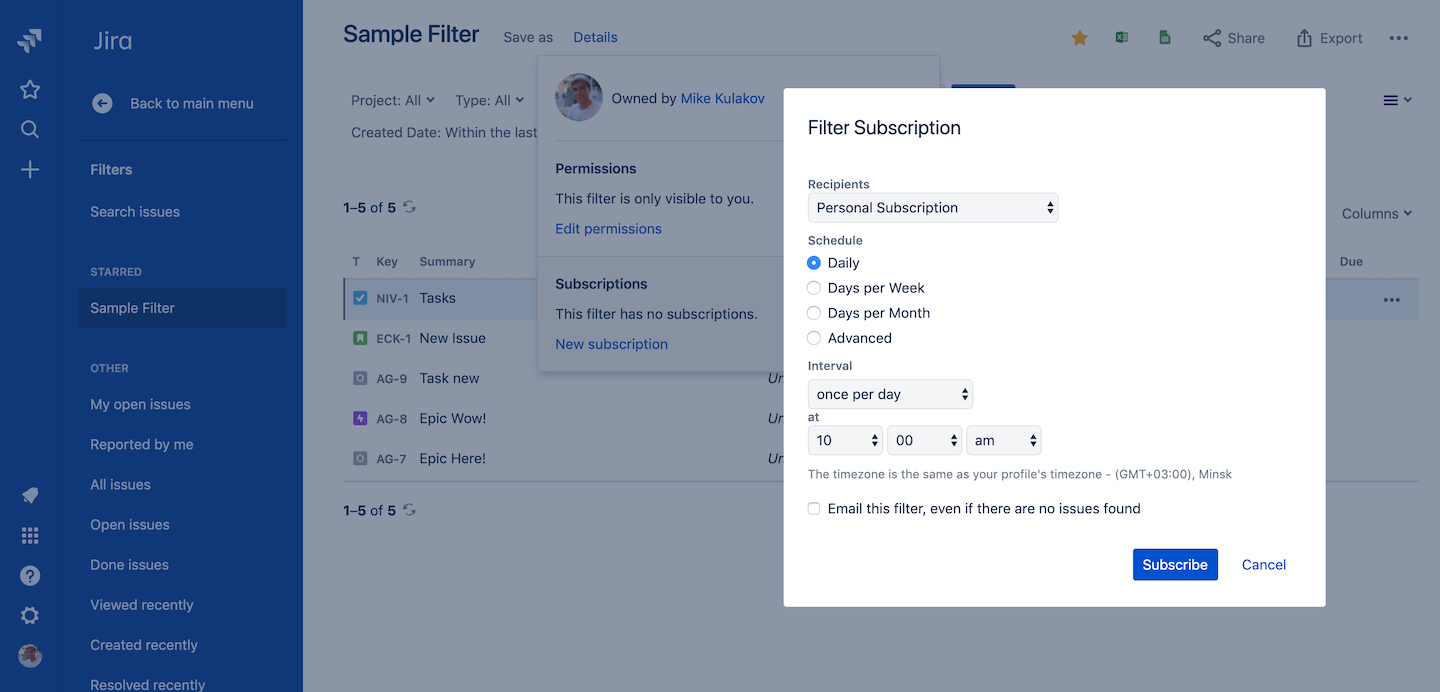Screen dimensions: 1440x692
Task: Open results with the Google Sheets icon
Action: point(1164,36)
